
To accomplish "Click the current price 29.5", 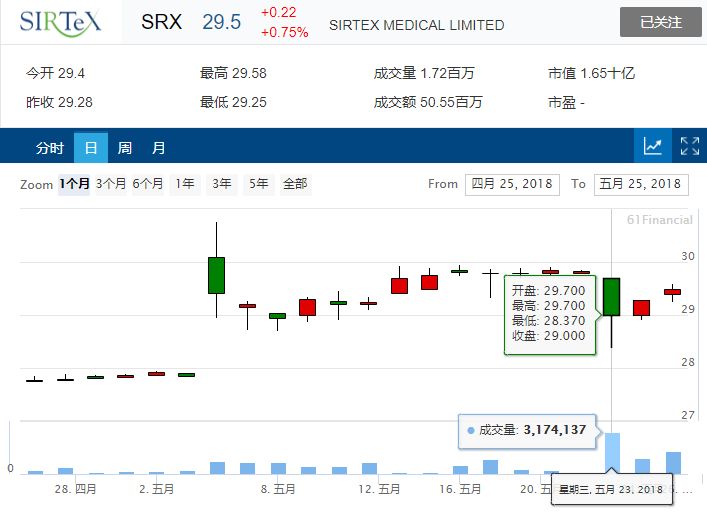I will pyautogui.click(x=221, y=22).
